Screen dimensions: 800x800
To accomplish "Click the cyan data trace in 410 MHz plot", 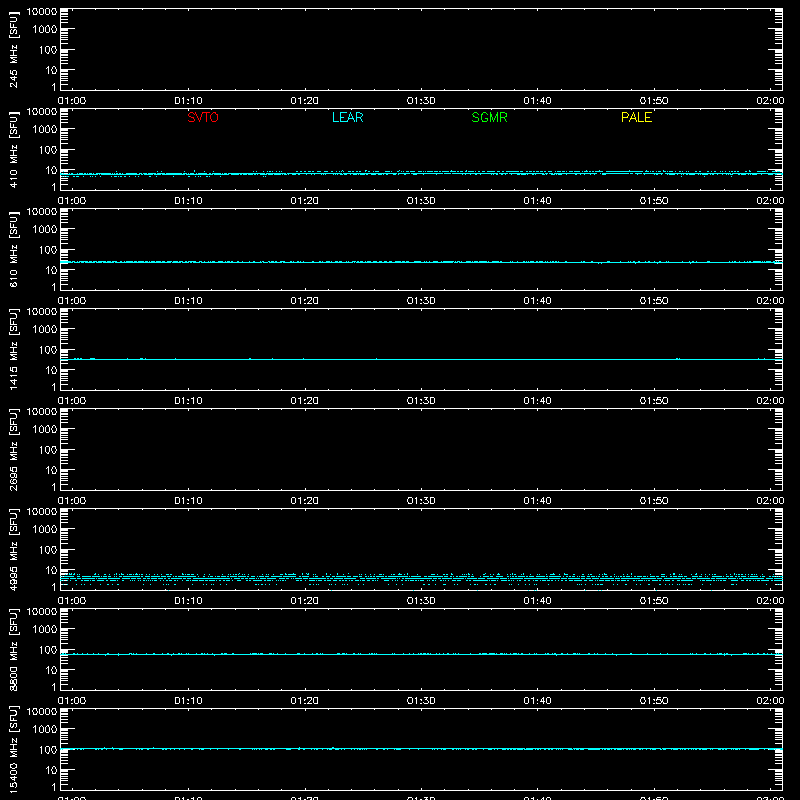I will [x=421, y=173].
